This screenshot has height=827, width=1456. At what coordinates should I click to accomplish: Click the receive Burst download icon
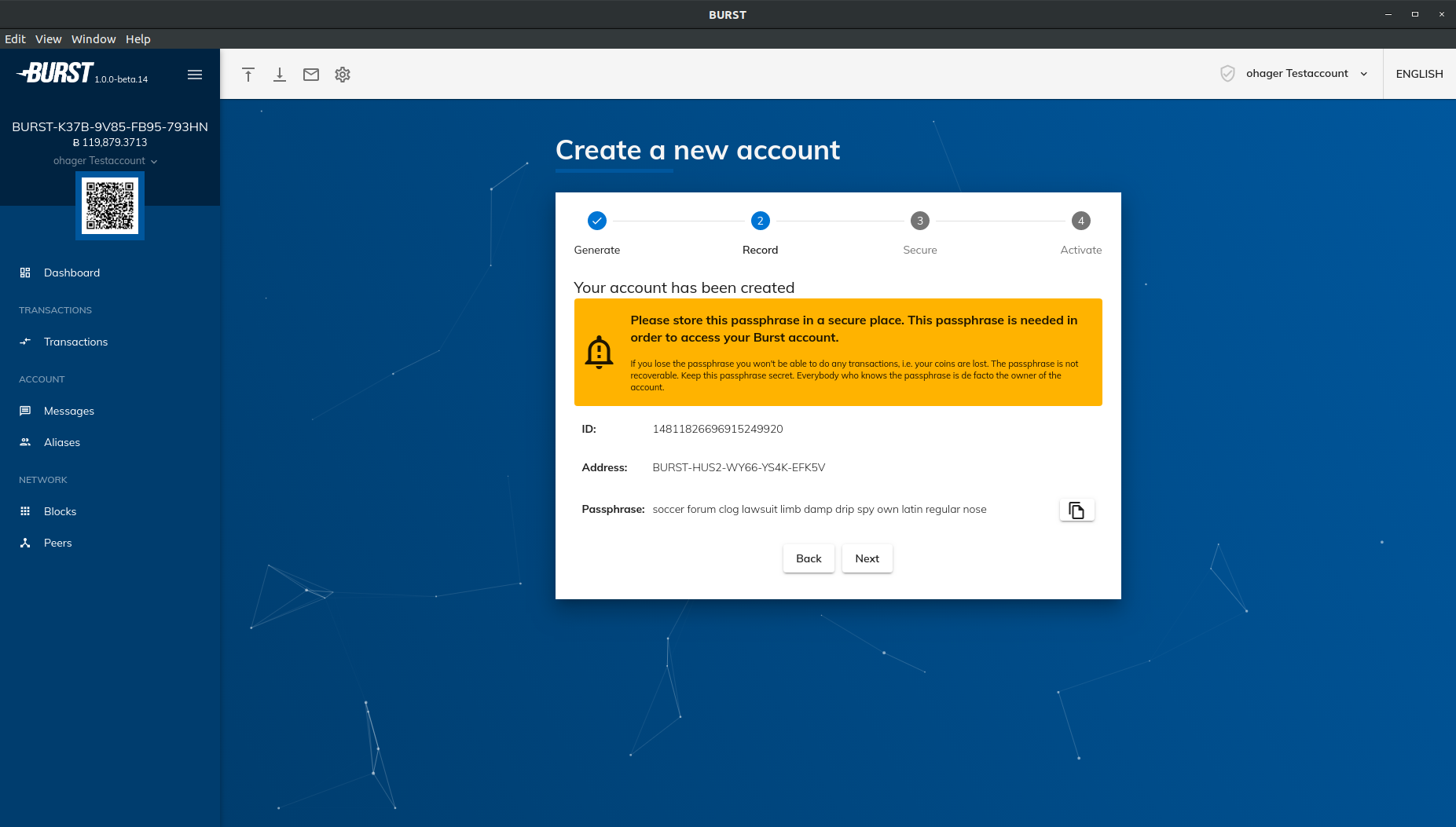point(280,75)
